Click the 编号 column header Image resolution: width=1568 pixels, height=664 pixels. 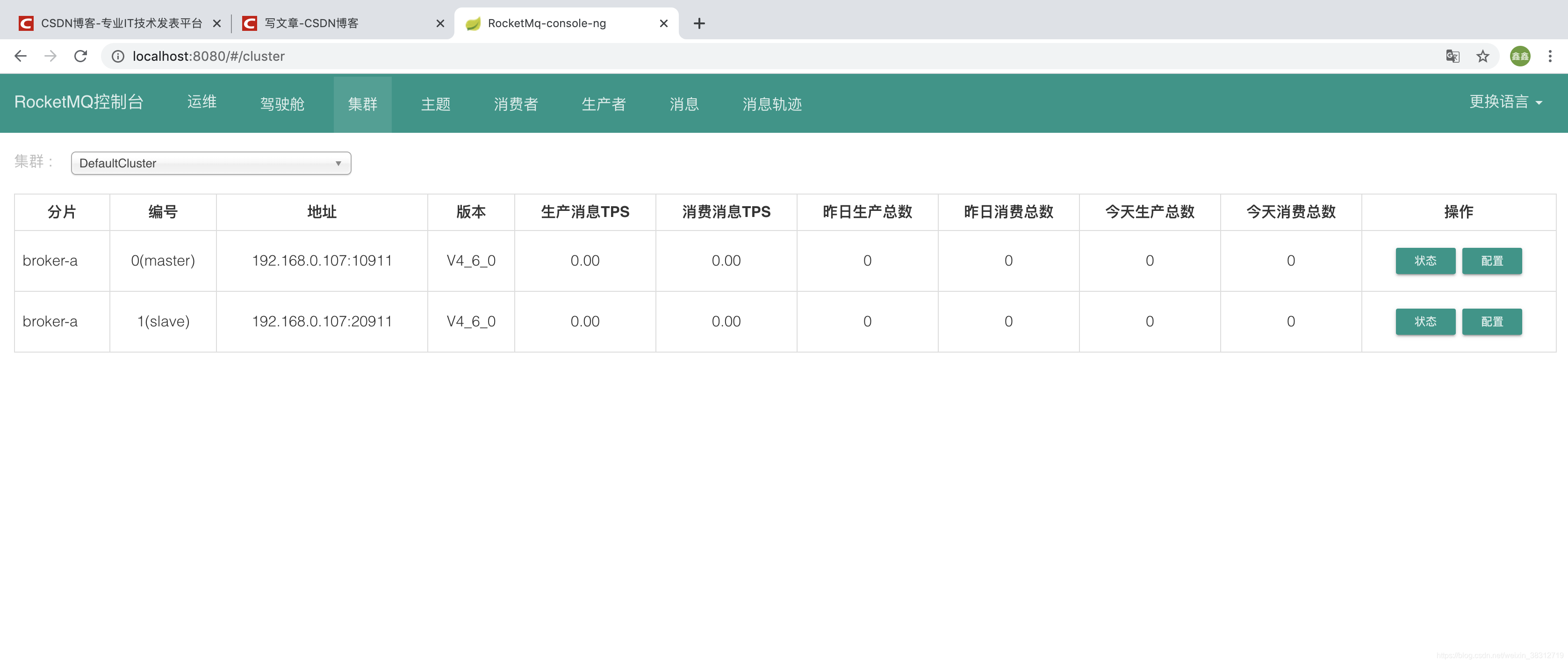coord(163,212)
